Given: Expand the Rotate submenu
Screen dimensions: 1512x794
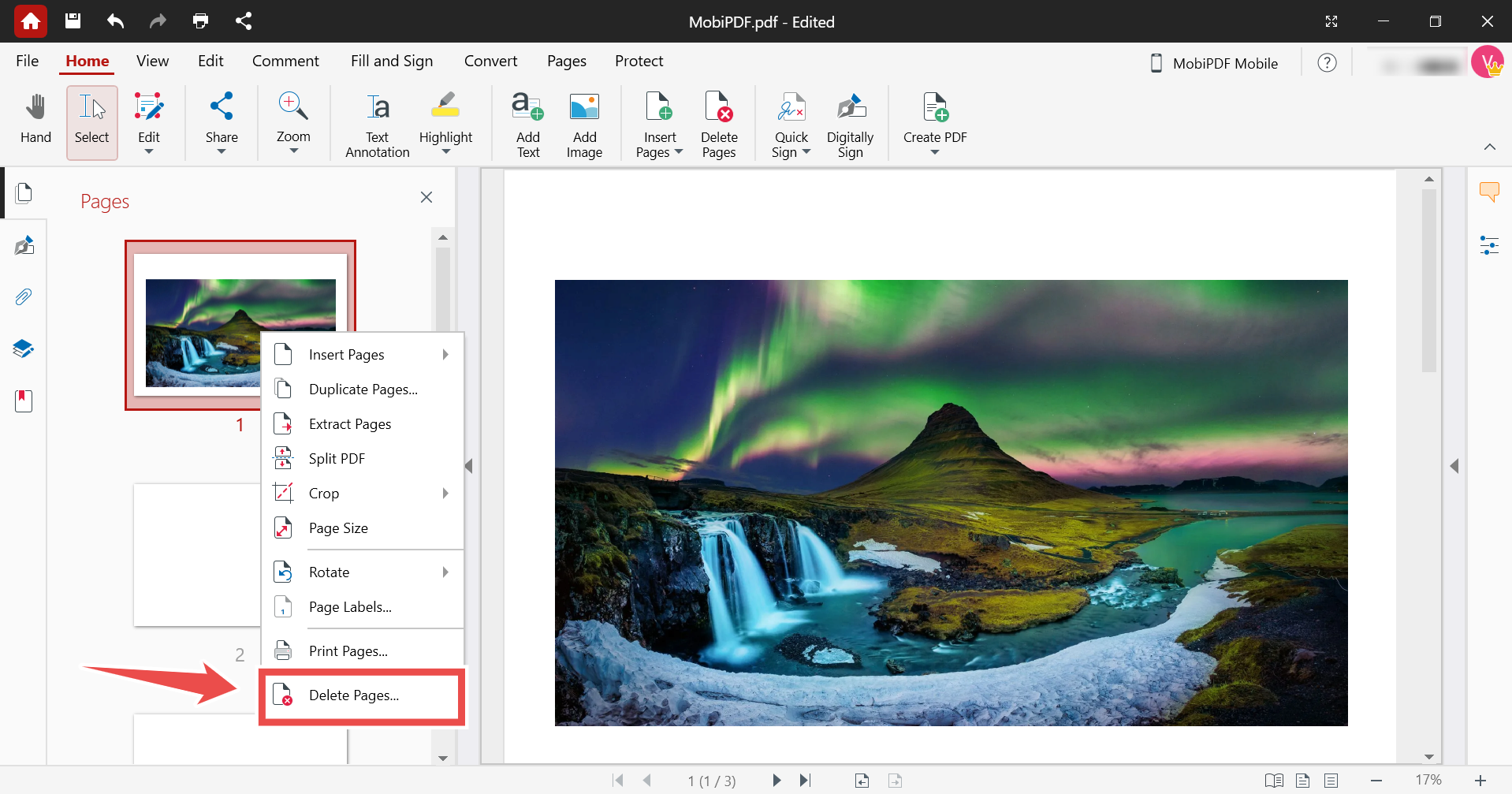Looking at the screenshot, I should pos(363,572).
